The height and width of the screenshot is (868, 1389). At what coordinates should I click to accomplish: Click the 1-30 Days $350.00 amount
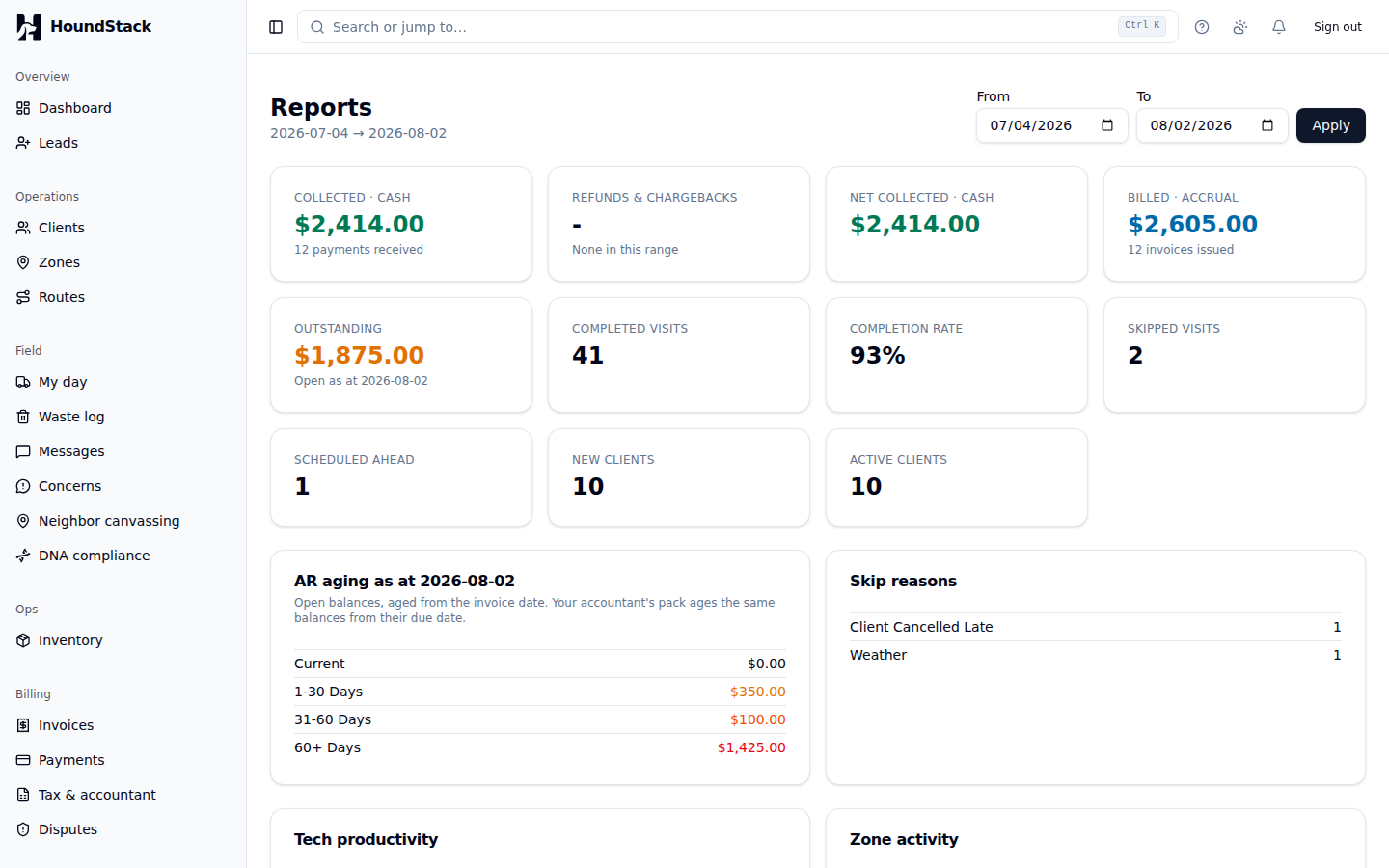[x=757, y=692]
